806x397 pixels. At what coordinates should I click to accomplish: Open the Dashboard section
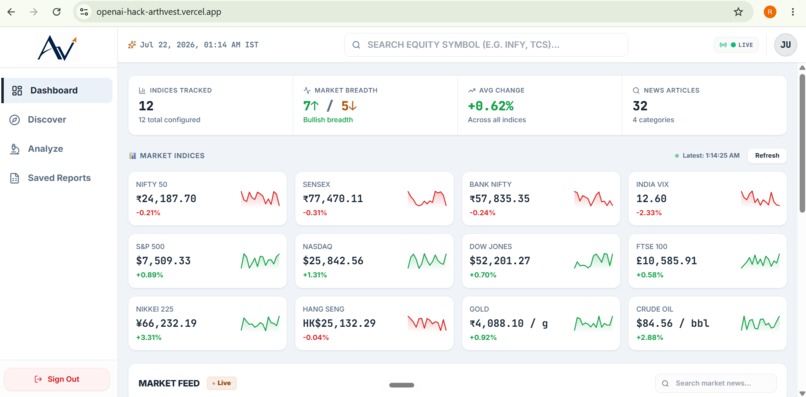click(x=57, y=91)
